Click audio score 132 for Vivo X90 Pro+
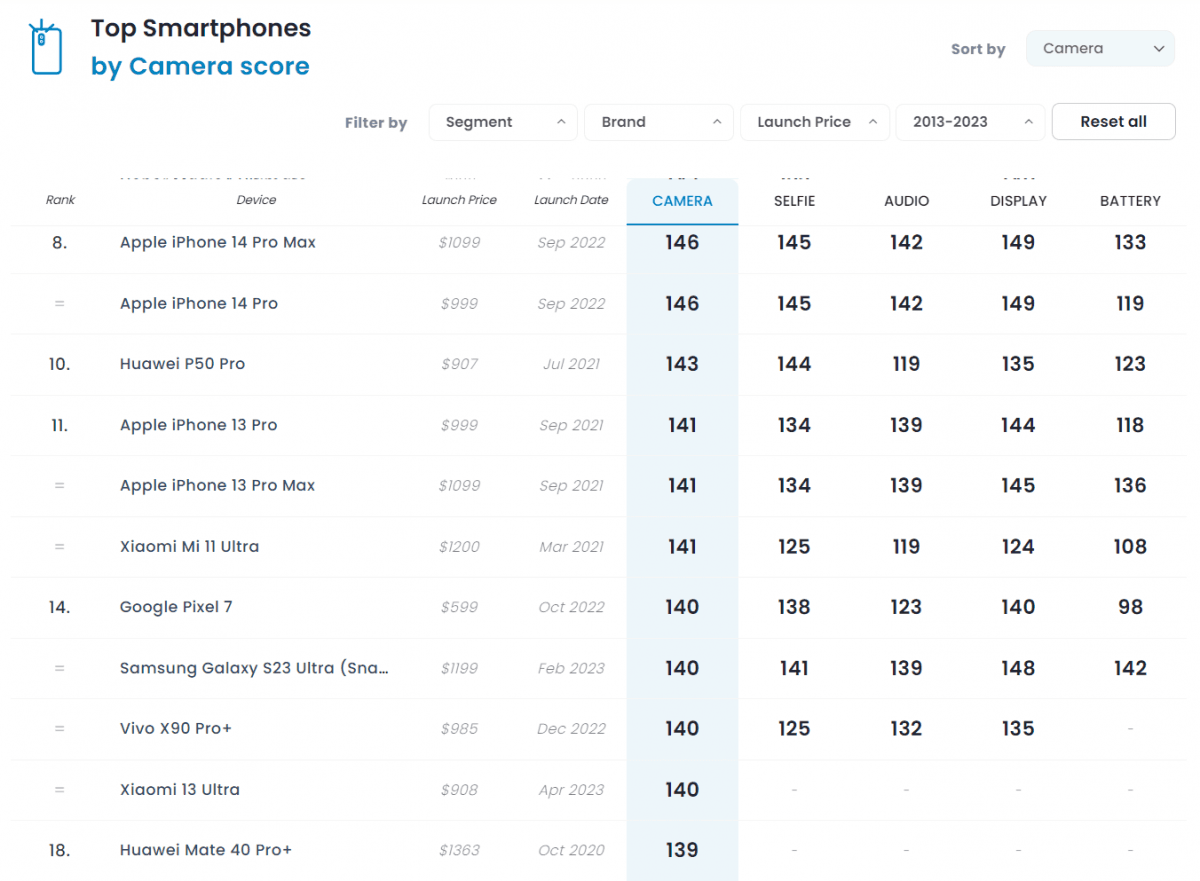This screenshot has width=1200, height=881. tap(906, 729)
